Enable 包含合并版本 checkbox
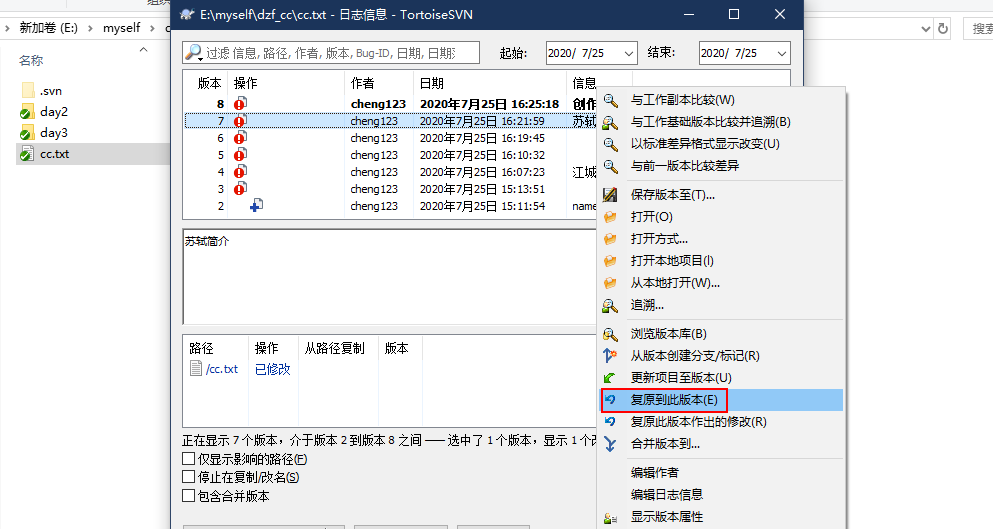The image size is (993, 529). [x=188, y=495]
